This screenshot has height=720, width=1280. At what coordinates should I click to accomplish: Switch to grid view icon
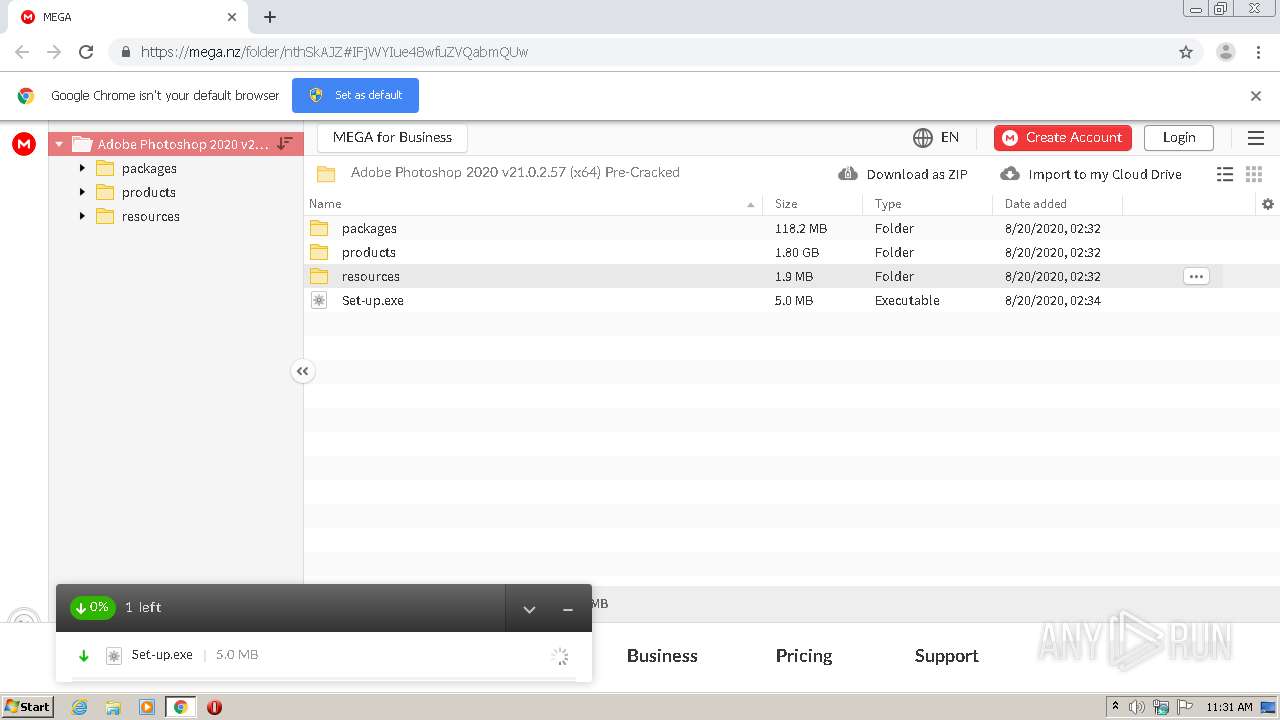coord(1254,174)
